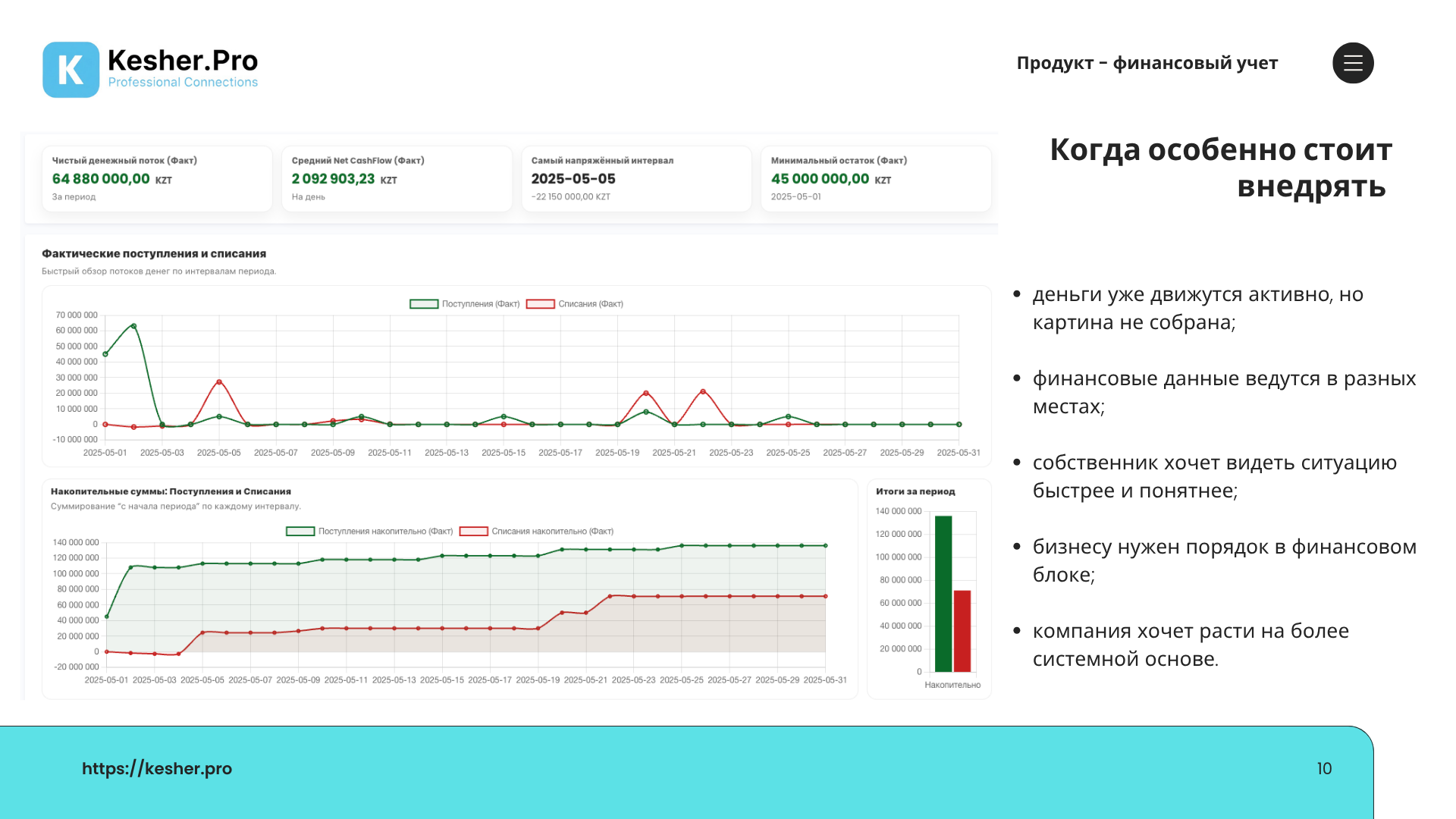Open the hamburger menu button
1456x819 pixels.
pos(1353,63)
